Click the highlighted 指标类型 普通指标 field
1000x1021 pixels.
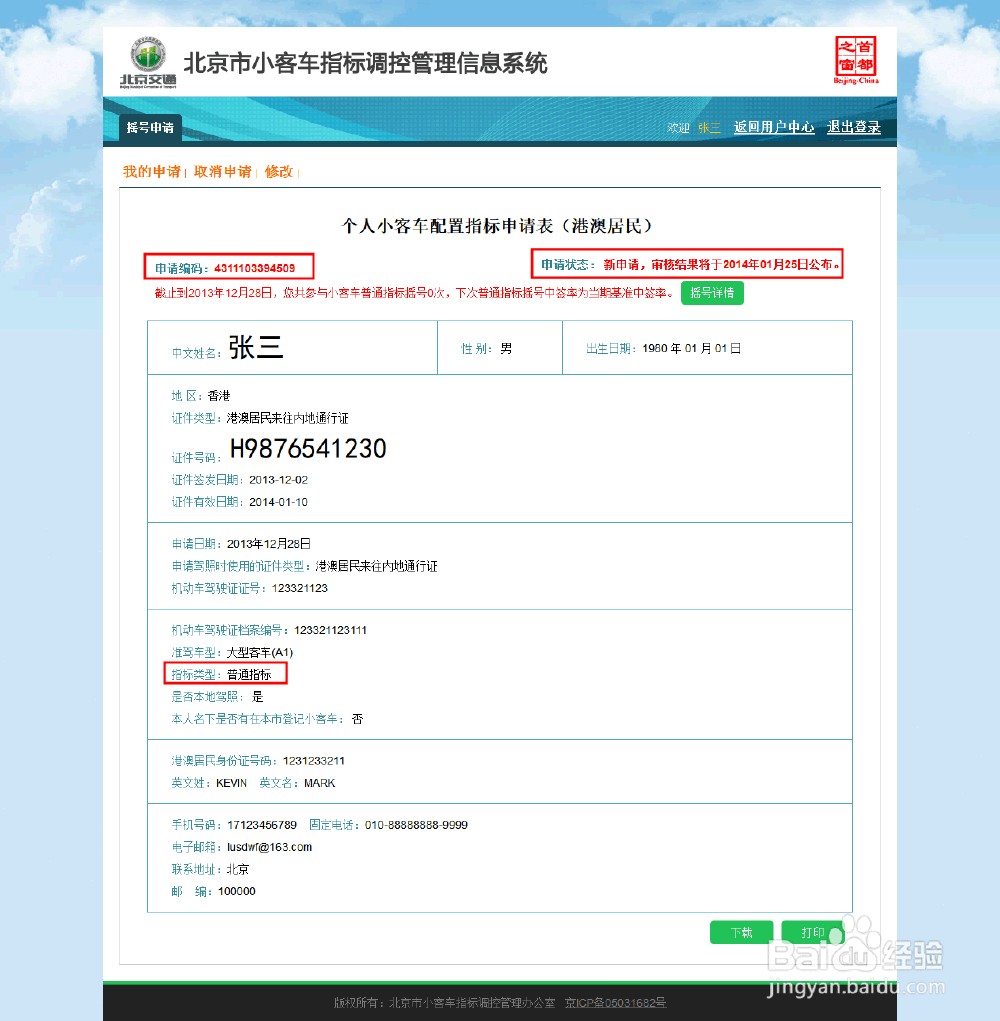(x=225, y=673)
